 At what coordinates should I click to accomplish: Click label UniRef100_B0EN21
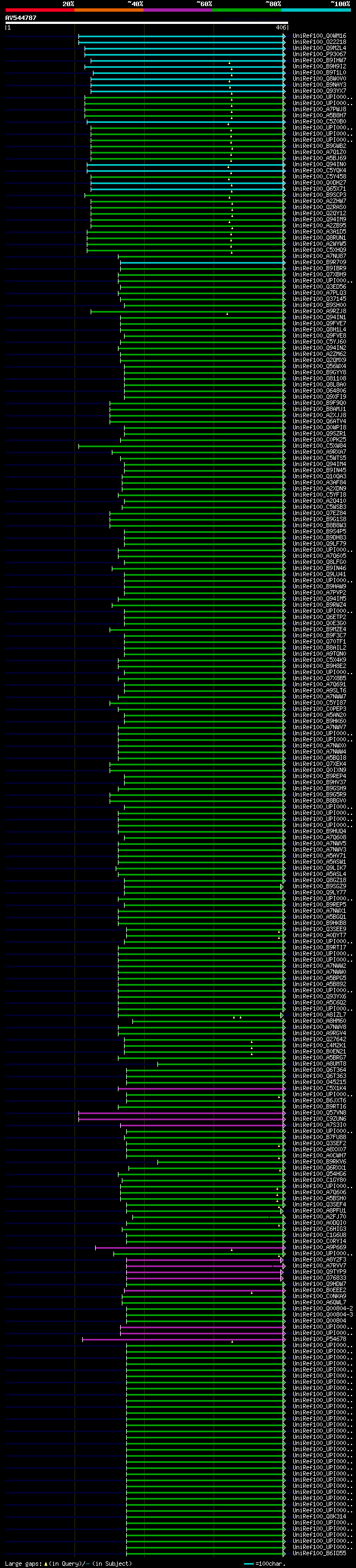click(x=319, y=1052)
